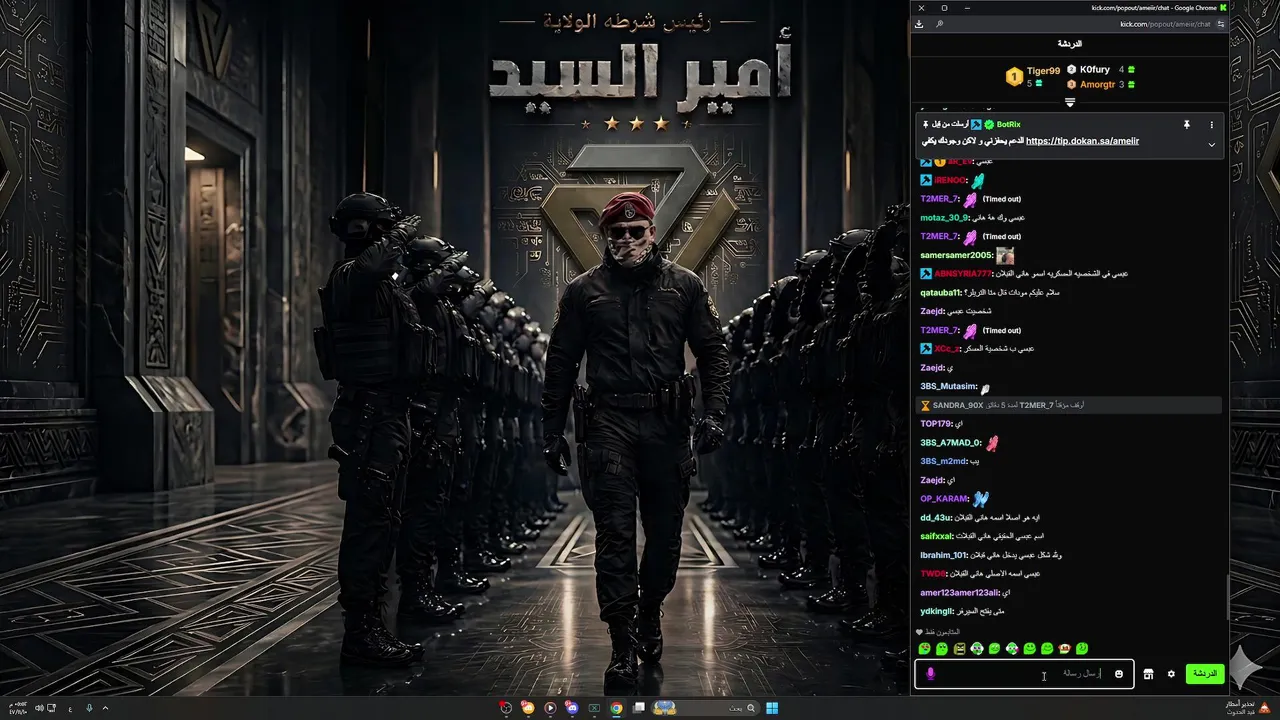Viewport: 1280px width, 720px height.
Task: Select saifxxal username in chat
Action: coord(936,536)
